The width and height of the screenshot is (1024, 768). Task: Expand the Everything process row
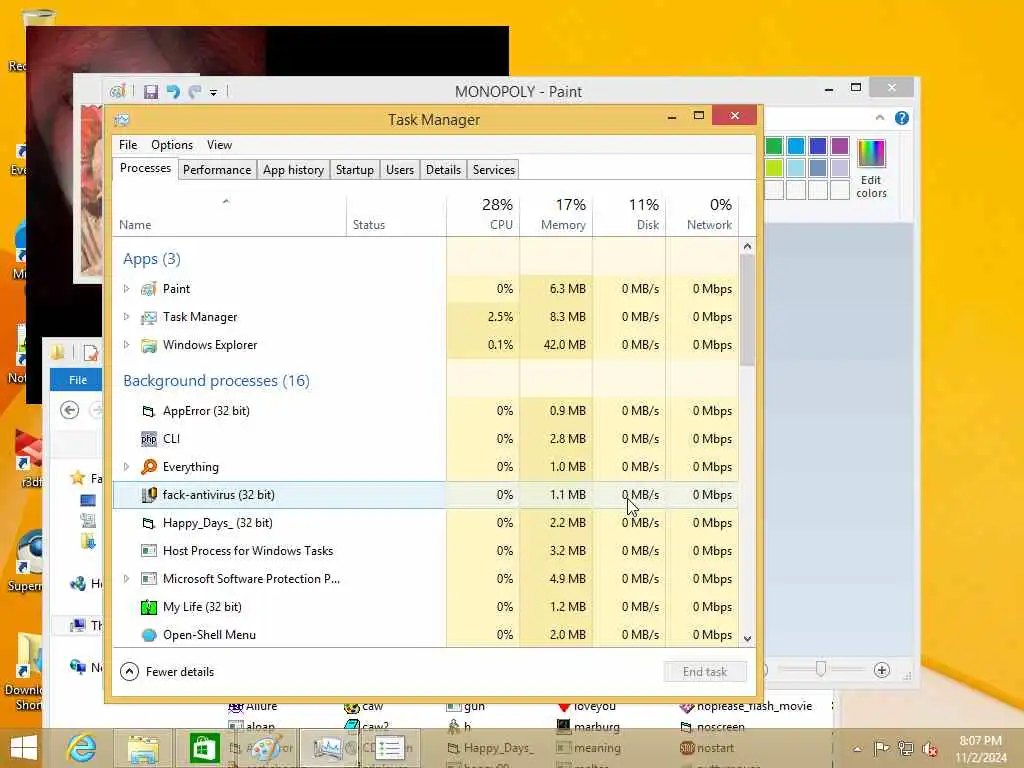point(127,467)
